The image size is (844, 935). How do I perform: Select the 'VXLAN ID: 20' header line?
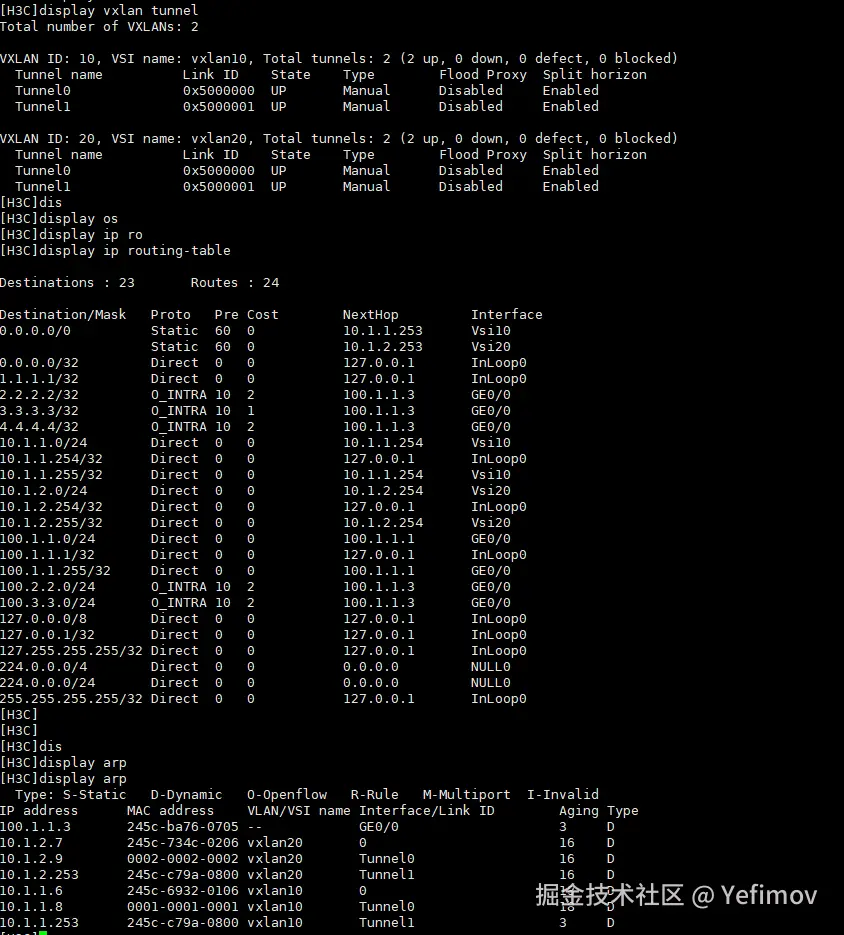[339, 138]
